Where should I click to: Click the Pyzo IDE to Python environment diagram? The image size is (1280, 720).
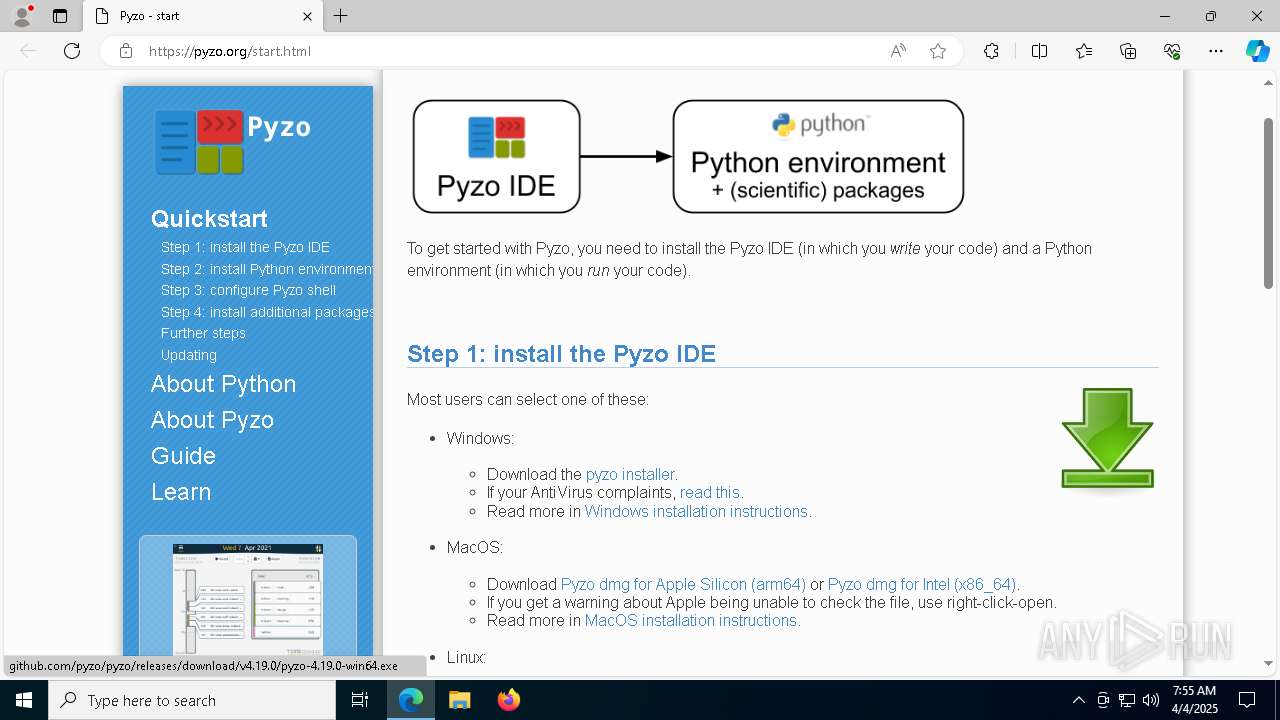688,156
